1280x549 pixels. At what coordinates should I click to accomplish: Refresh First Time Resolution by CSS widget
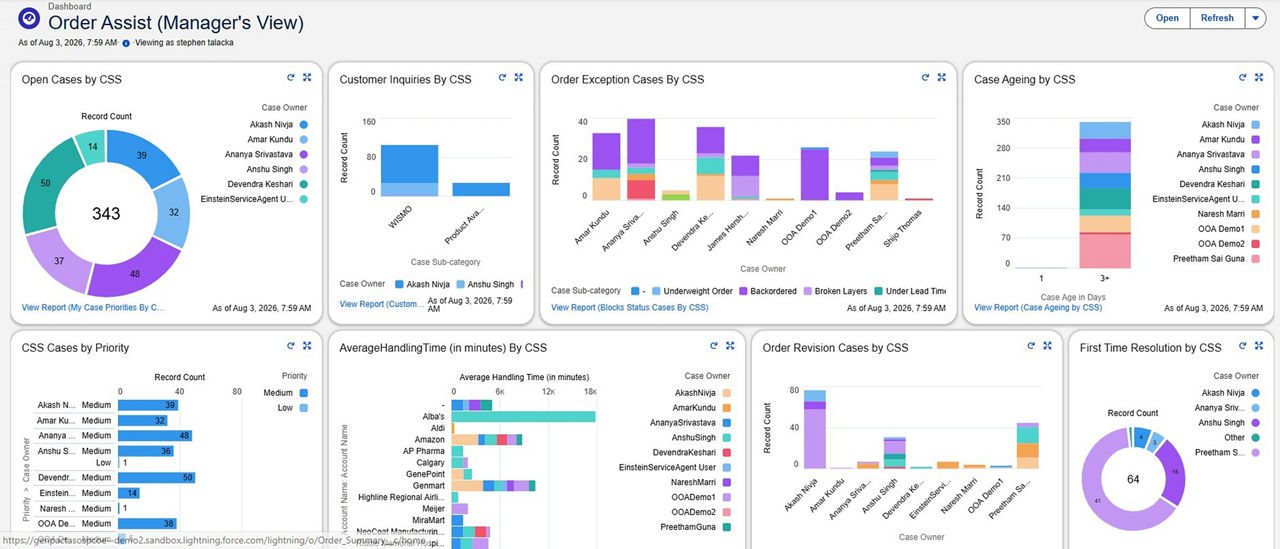pos(1242,346)
